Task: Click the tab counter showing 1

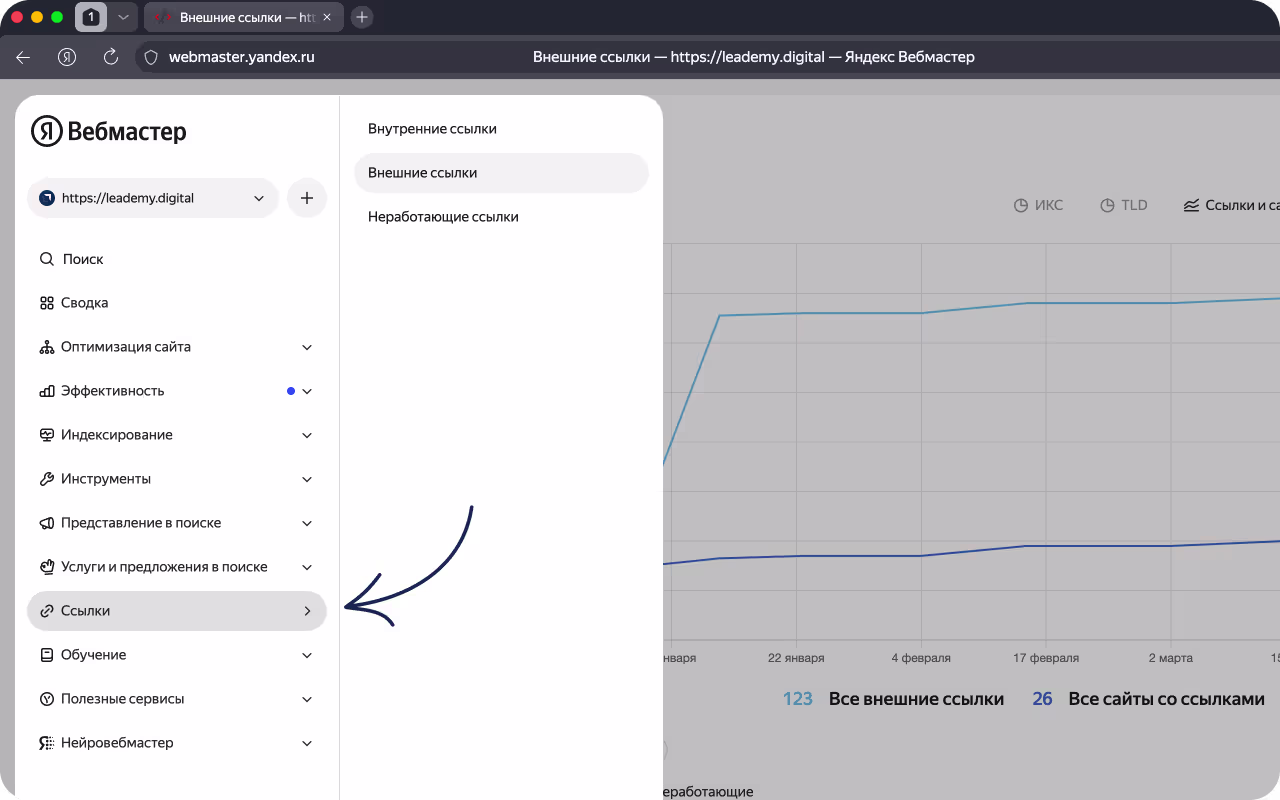Action: (91, 17)
